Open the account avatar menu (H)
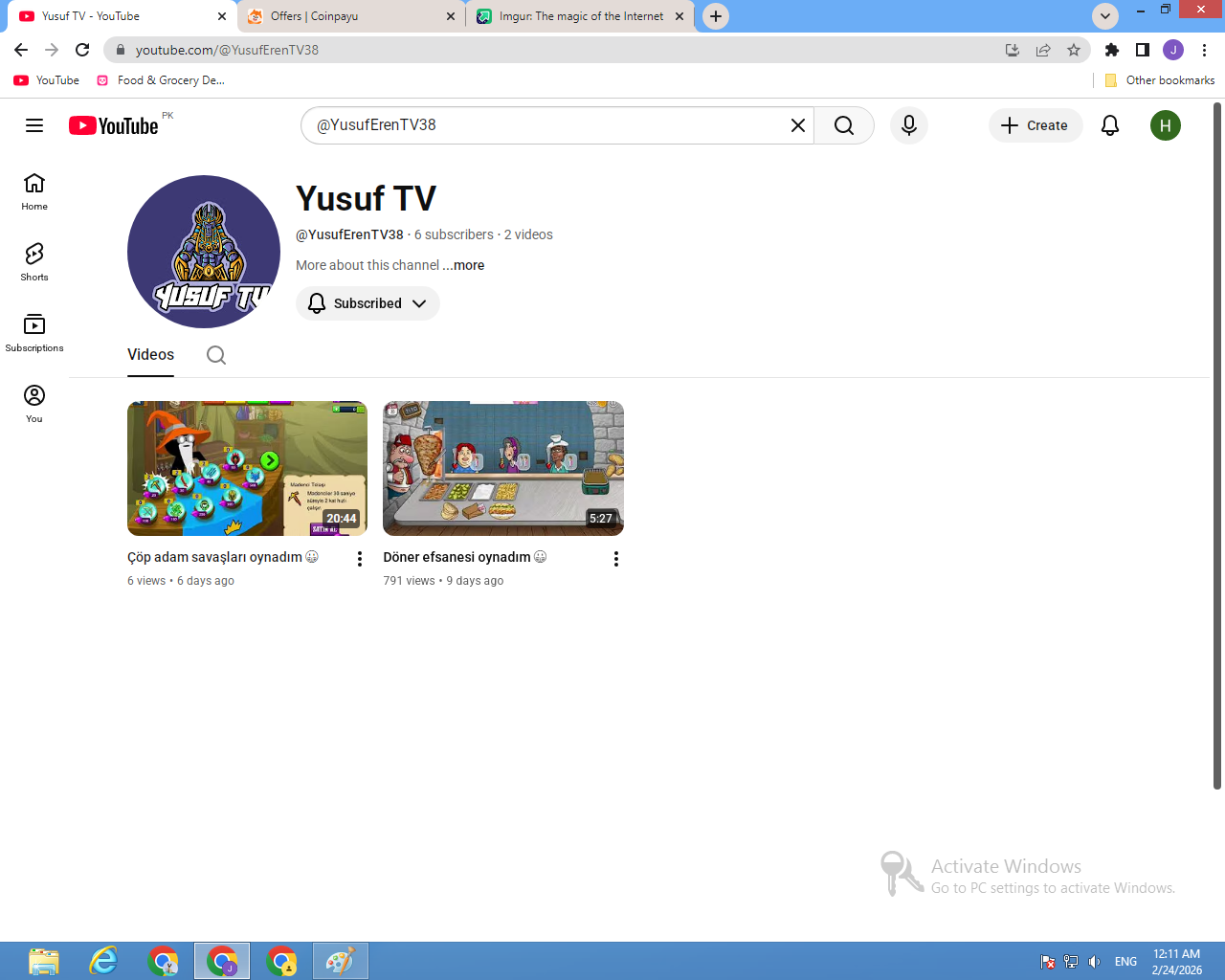The height and width of the screenshot is (980, 1225). (1166, 125)
